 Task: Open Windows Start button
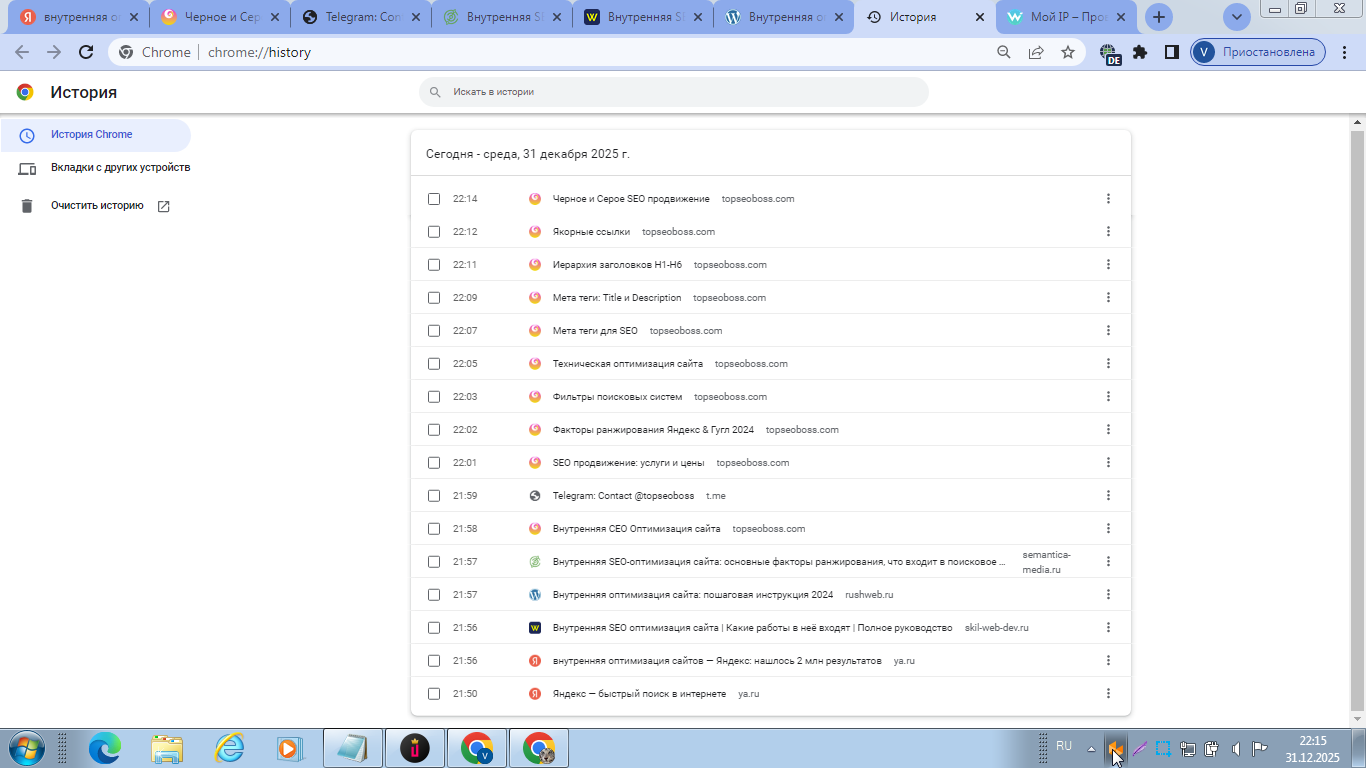[25, 748]
